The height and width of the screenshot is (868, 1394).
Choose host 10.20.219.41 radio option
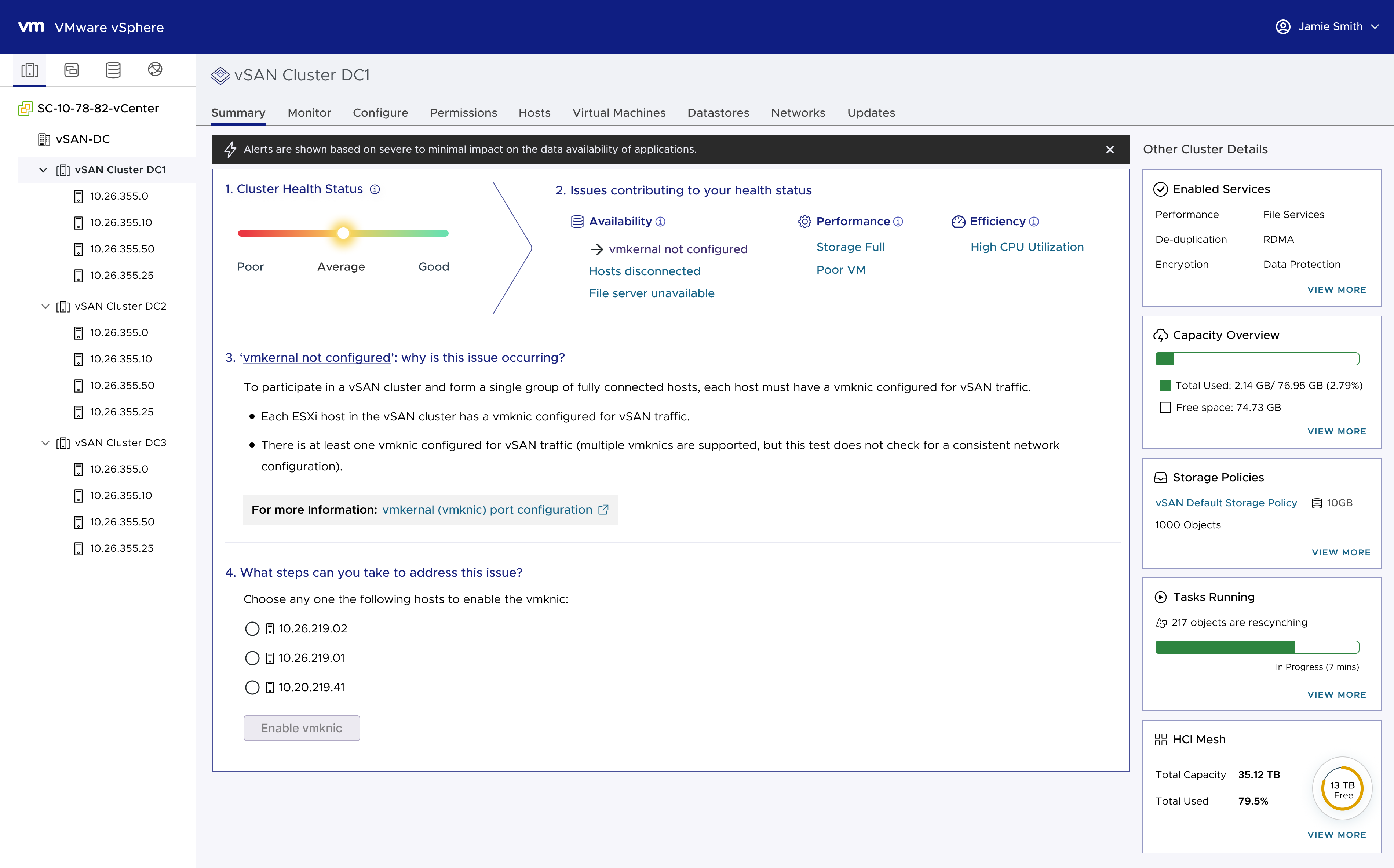(x=252, y=688)
